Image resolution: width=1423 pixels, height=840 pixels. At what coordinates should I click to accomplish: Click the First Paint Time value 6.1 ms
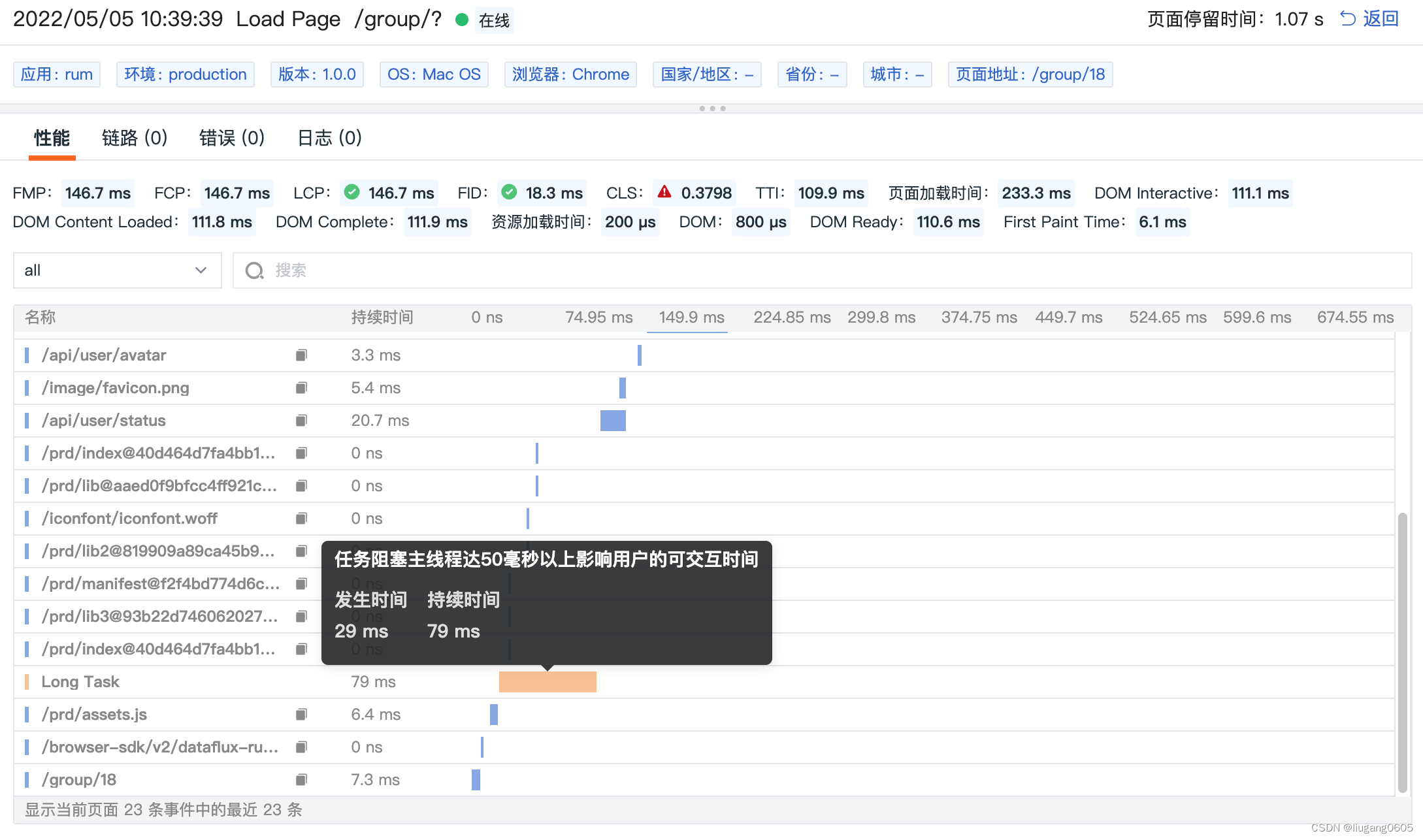(x=1163, y=222)
